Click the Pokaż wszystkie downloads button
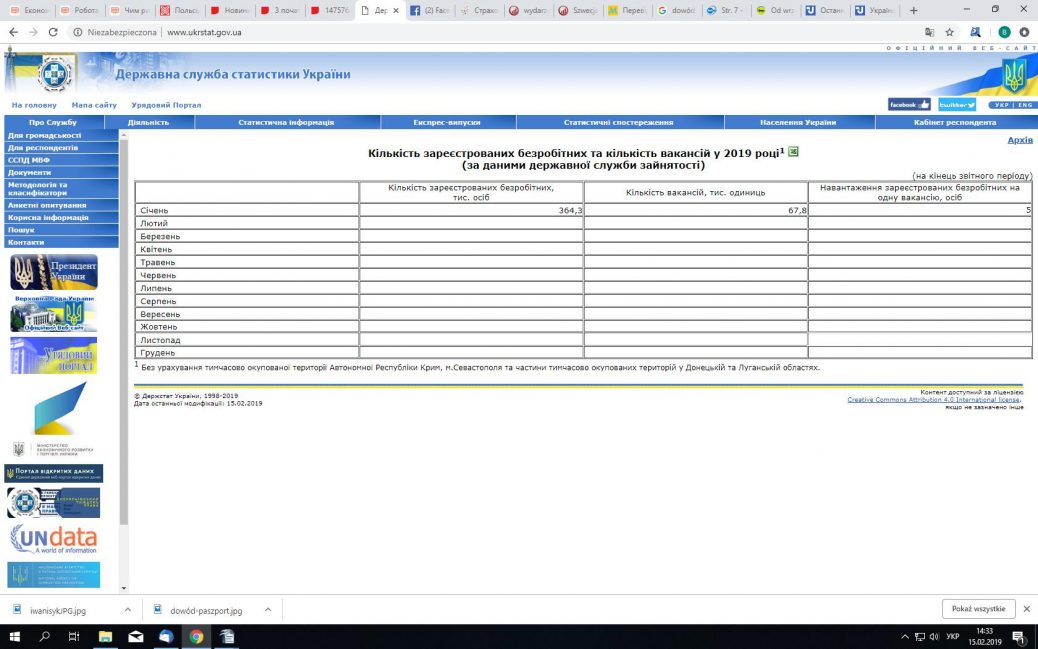This screenshot has height=649, width=1038. pos(978,609)
